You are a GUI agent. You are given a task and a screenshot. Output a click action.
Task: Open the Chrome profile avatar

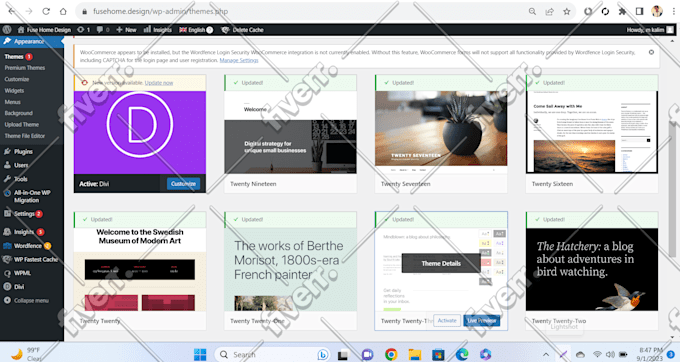click(x=657, y=11)
